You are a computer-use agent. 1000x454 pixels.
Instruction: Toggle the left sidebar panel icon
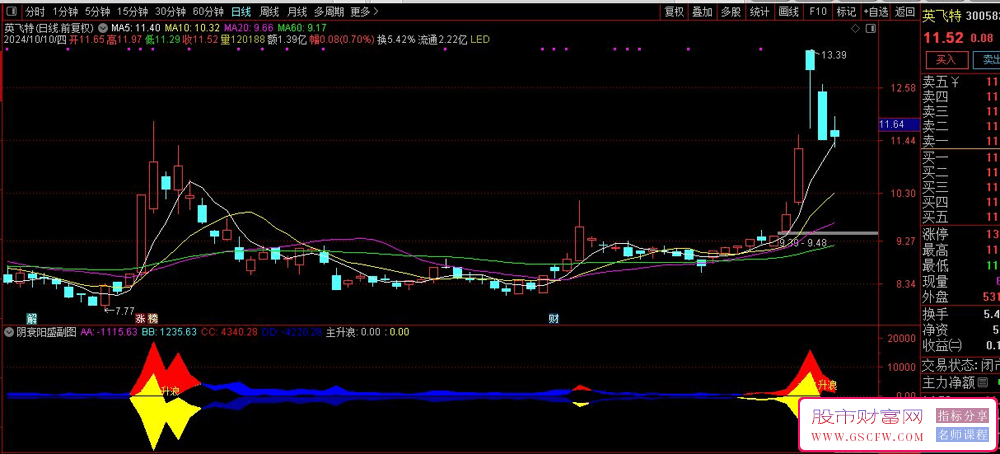(12, 11)
